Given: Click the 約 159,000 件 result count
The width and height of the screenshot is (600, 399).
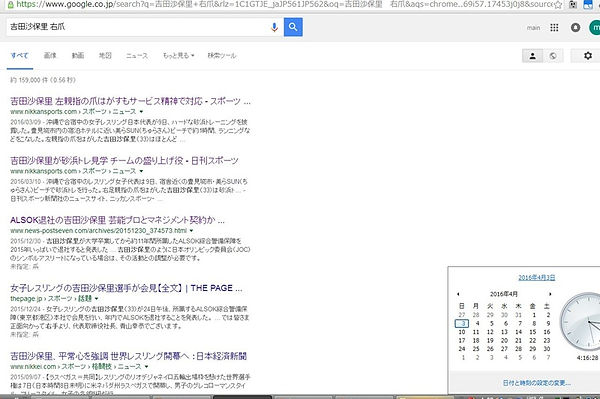Looking at the screenshot, I should 42,80.
